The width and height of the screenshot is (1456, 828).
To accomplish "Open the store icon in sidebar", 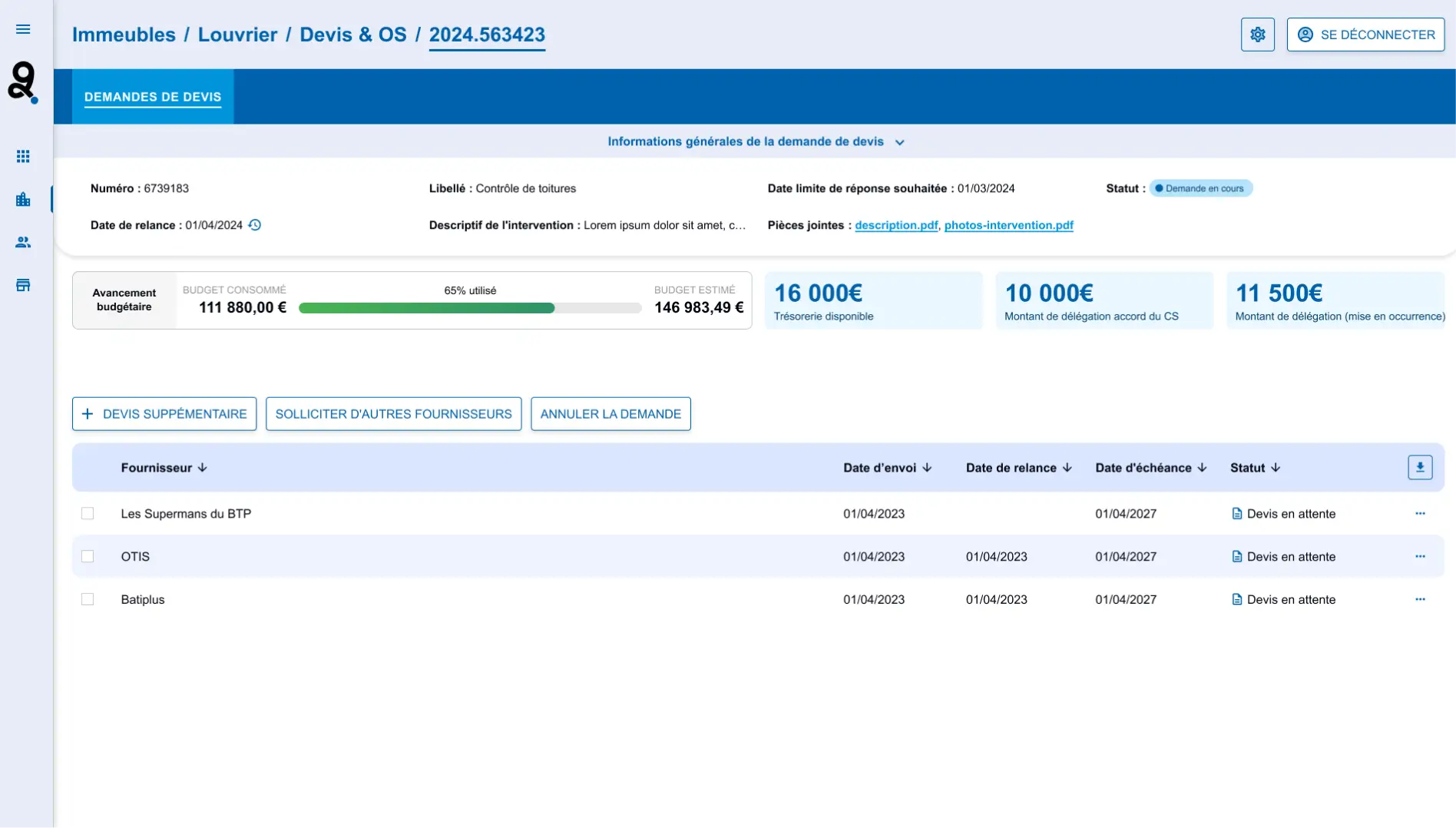I will tap(23, 286).
